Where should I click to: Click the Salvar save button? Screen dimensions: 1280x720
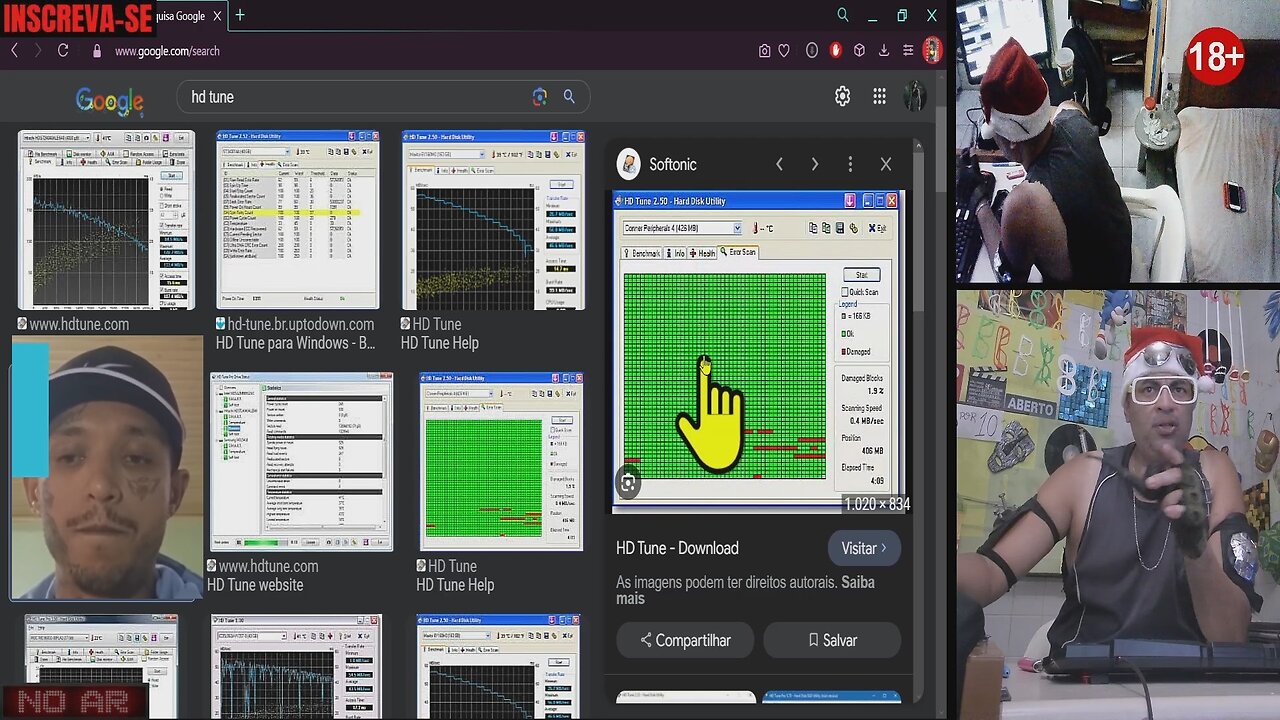(x=832, y=640)
